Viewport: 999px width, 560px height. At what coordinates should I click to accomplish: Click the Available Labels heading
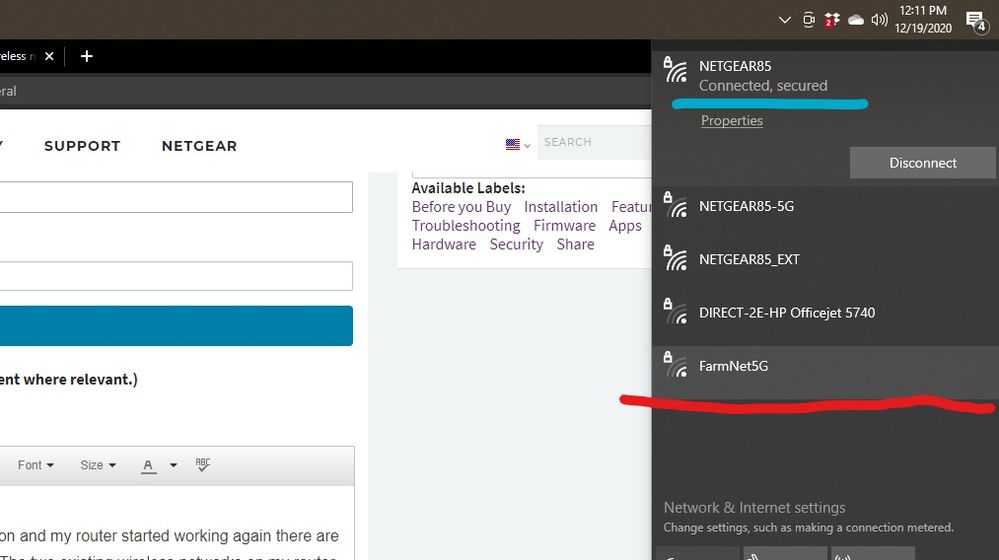tap(468, 188)
